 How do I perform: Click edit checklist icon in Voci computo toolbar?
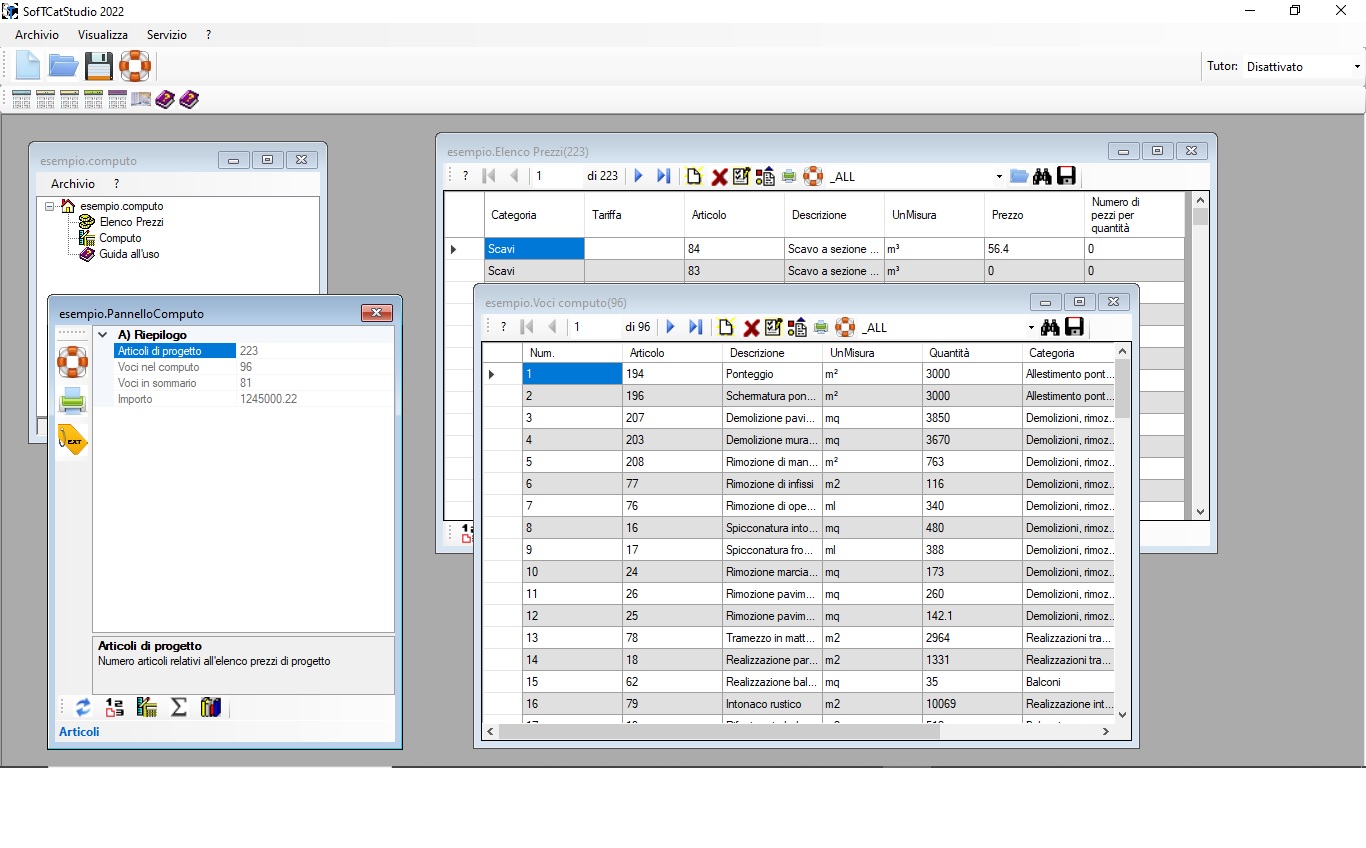773,327
